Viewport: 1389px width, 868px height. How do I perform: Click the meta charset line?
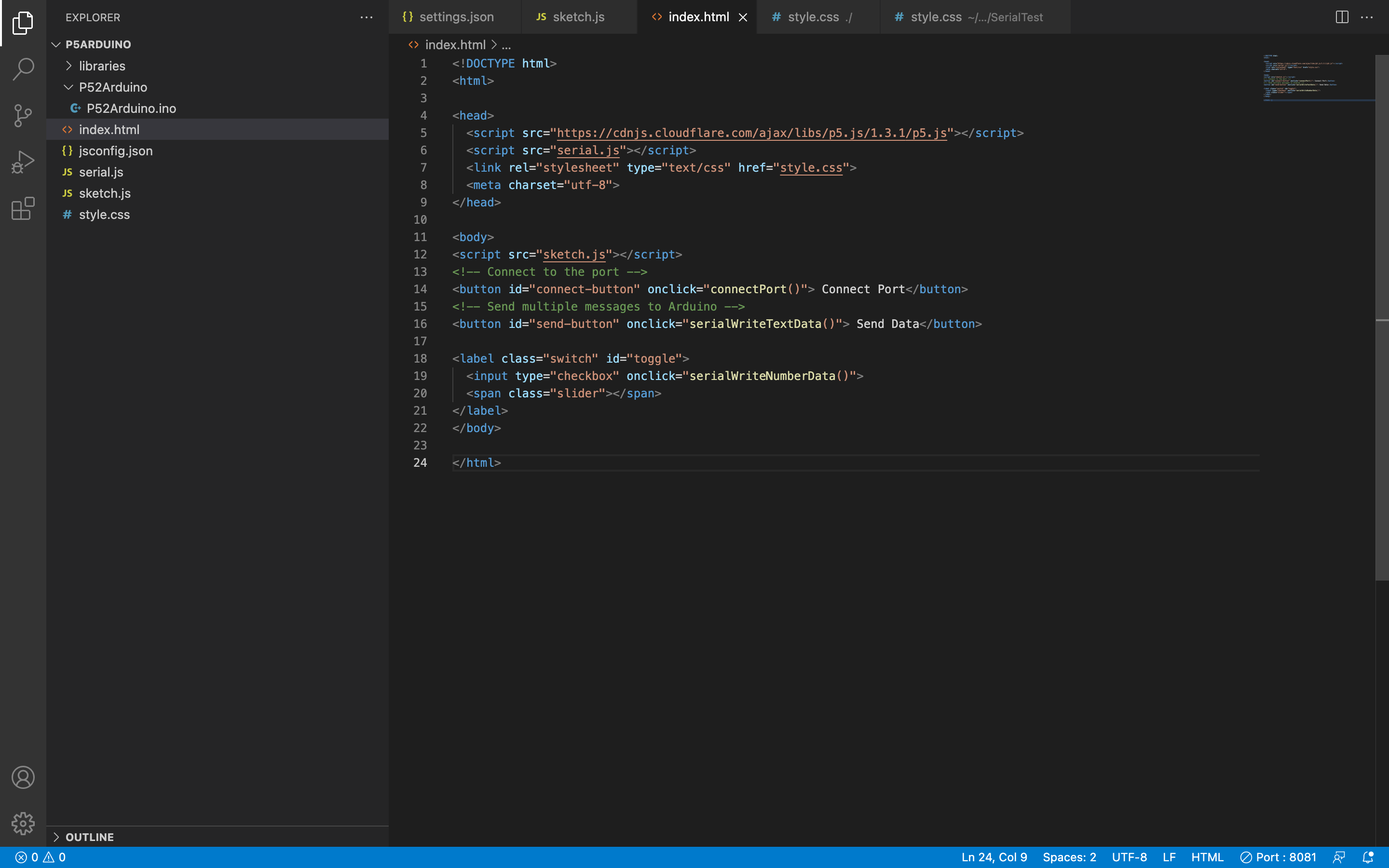click(x=543, y=185)
